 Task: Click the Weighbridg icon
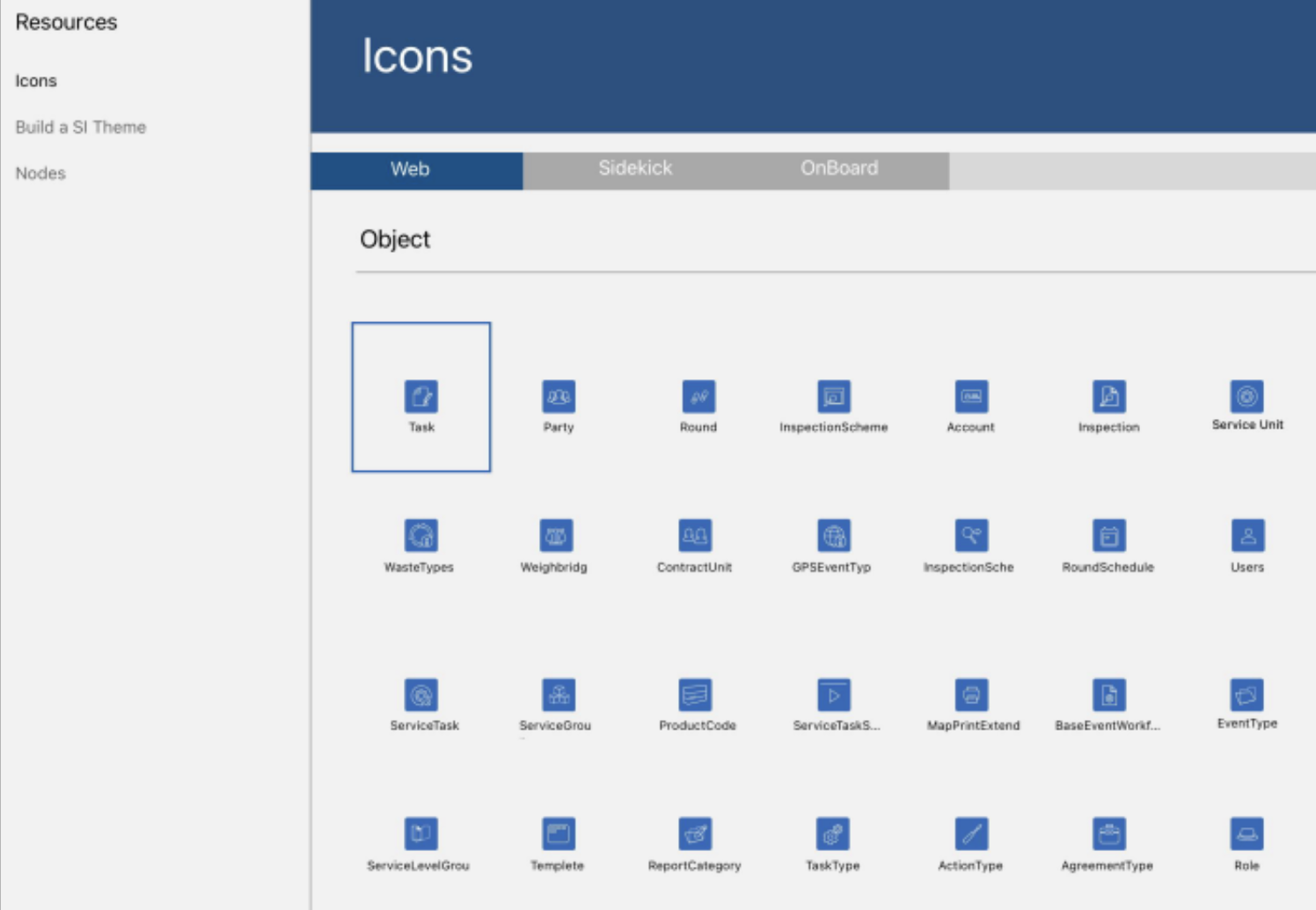[x=555, y=537]
